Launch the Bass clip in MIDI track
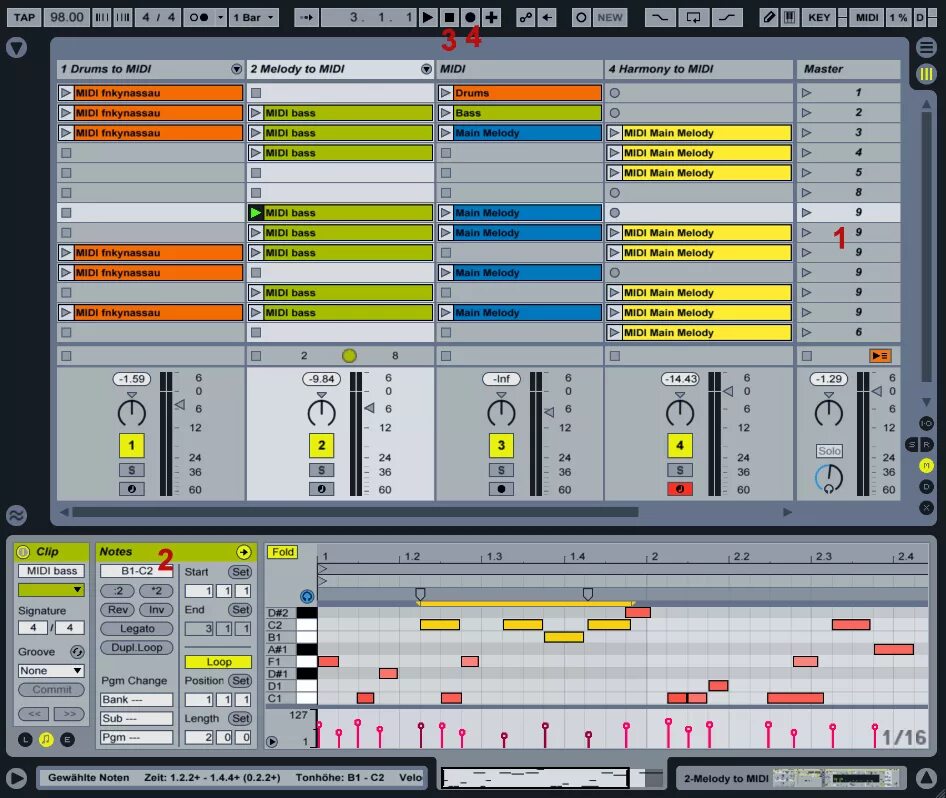946x798 pixels. tap(446, 113)
